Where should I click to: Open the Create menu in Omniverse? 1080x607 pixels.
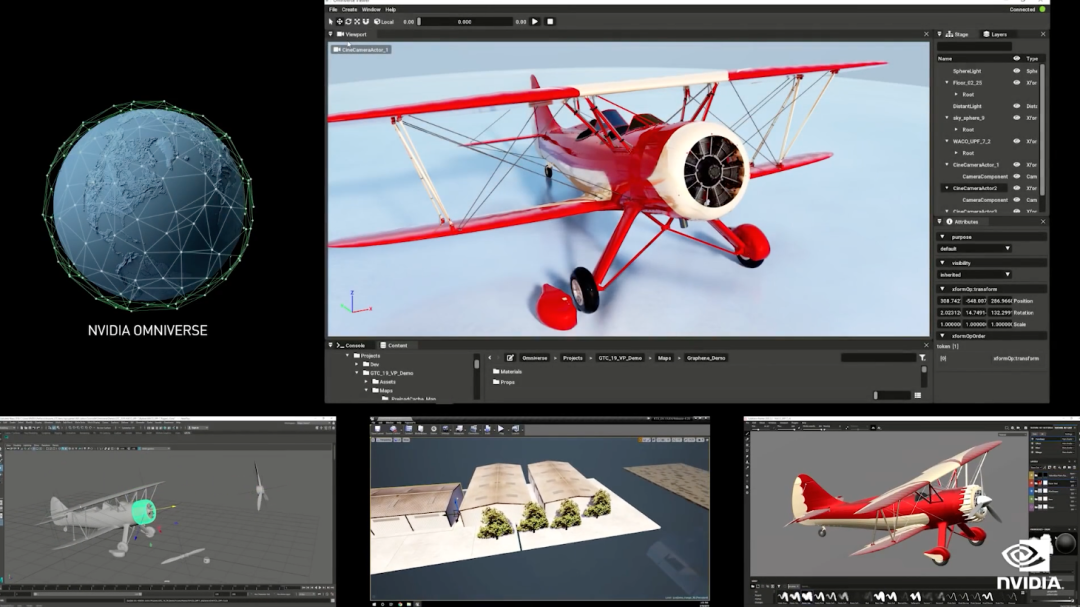coord(349,10)
